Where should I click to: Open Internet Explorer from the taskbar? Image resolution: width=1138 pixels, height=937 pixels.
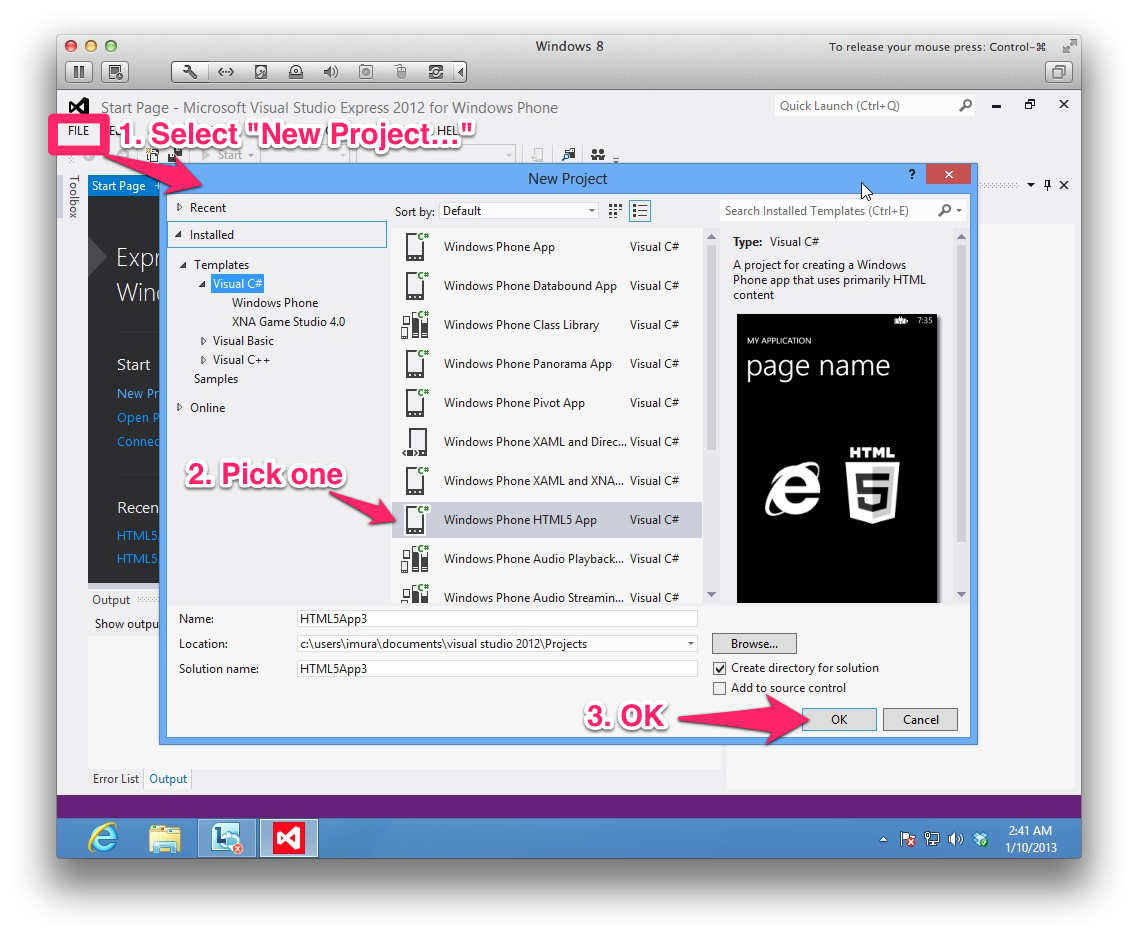pyautogui.click(x=103, y=837)
